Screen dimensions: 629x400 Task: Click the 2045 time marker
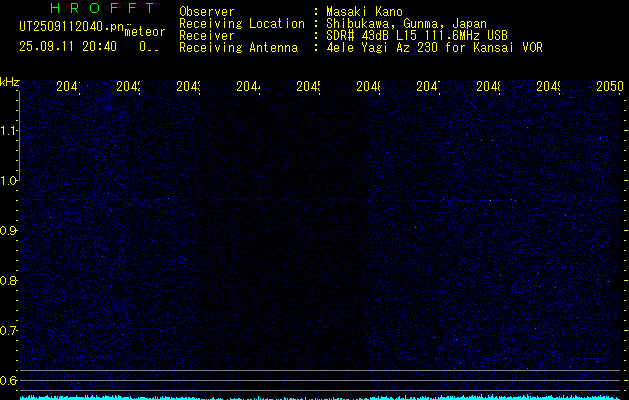tap(308, 86)
